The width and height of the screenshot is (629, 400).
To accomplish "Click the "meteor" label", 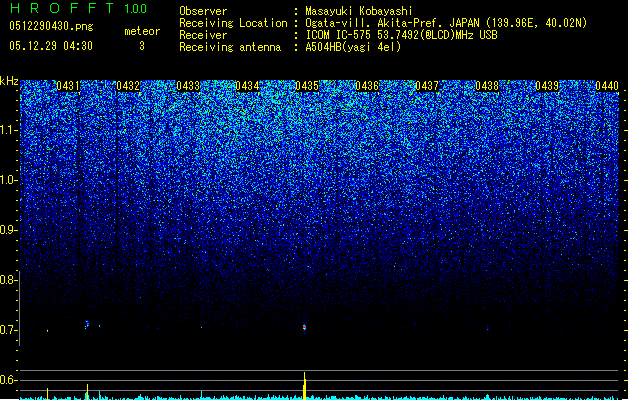I will 142,31.
